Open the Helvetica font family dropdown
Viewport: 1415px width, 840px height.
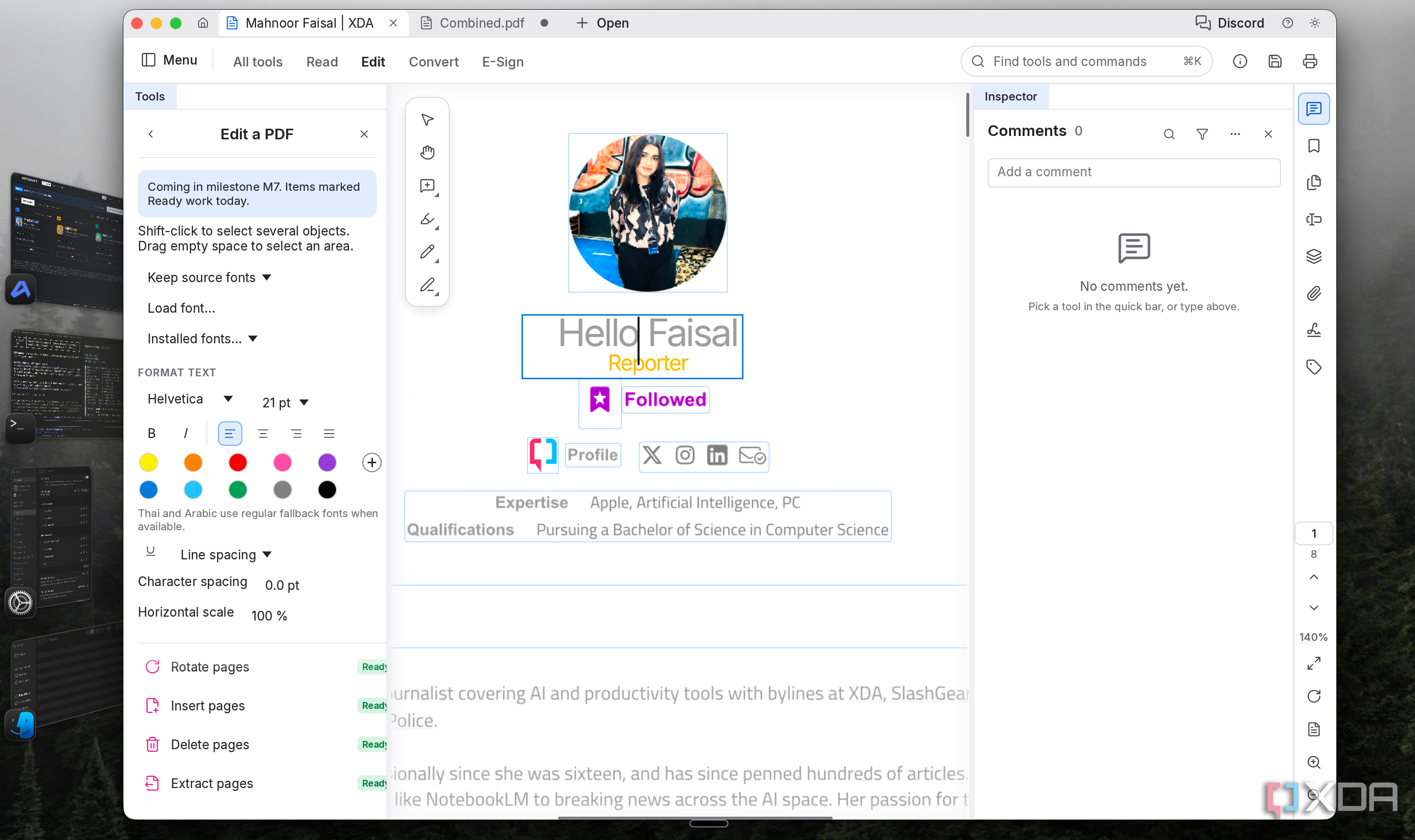point(189,399)
